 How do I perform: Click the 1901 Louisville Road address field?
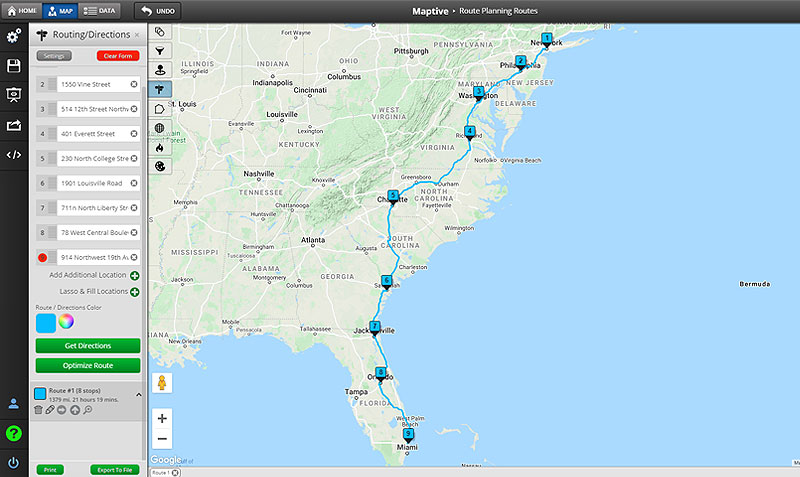pos(92,183)
